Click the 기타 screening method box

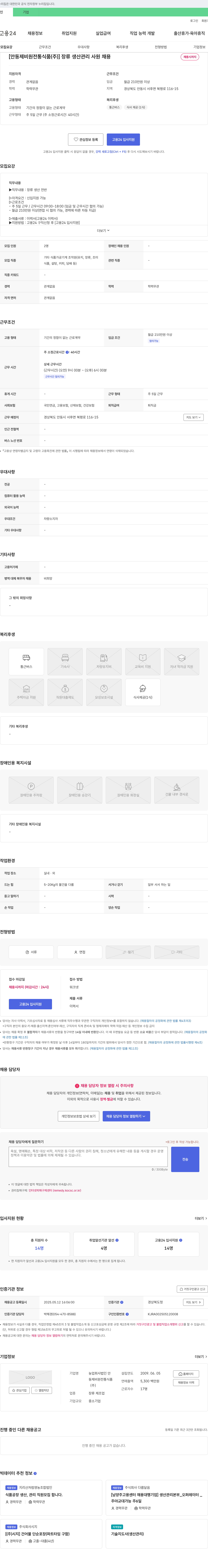pyautogui.click(x=177, y=952)
